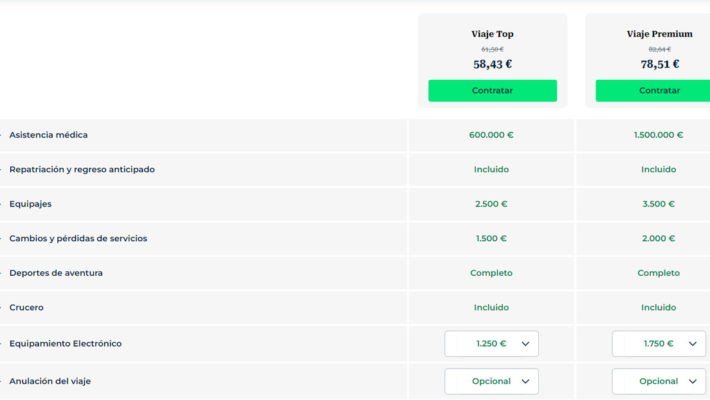Screen dimensions: 710x400
Task: Click chevron arrow beside 1.750 € option
Action: 692,344
